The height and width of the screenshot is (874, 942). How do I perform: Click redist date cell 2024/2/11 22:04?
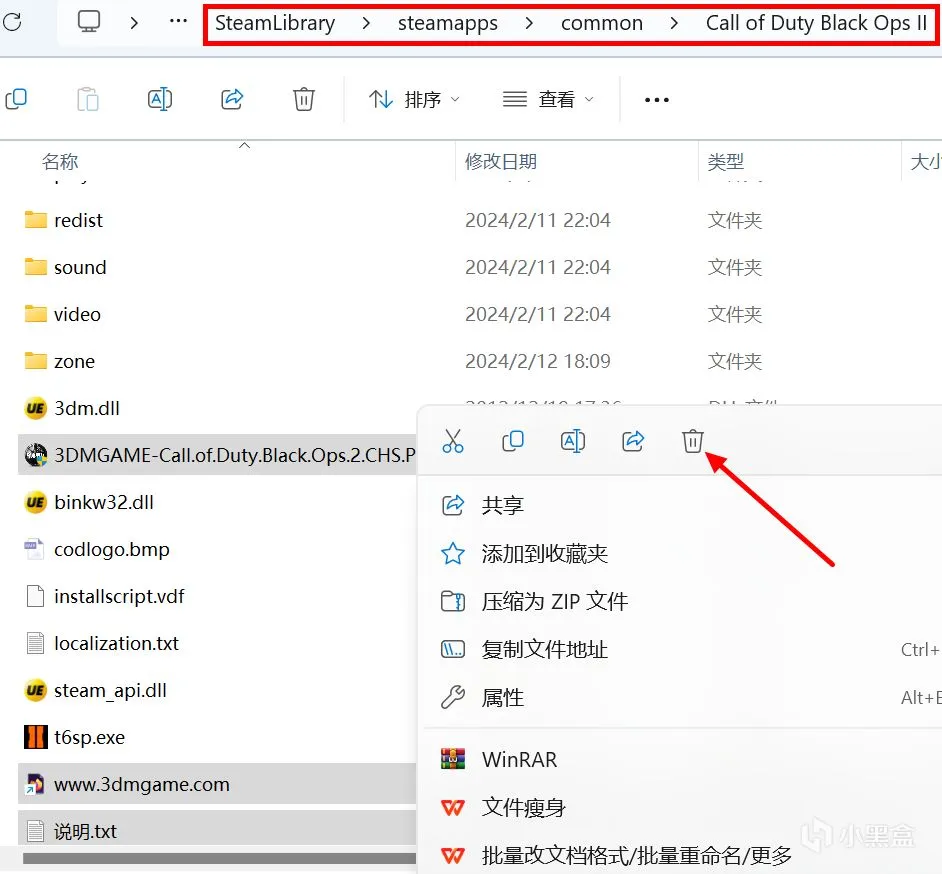(x=538, y=220)
